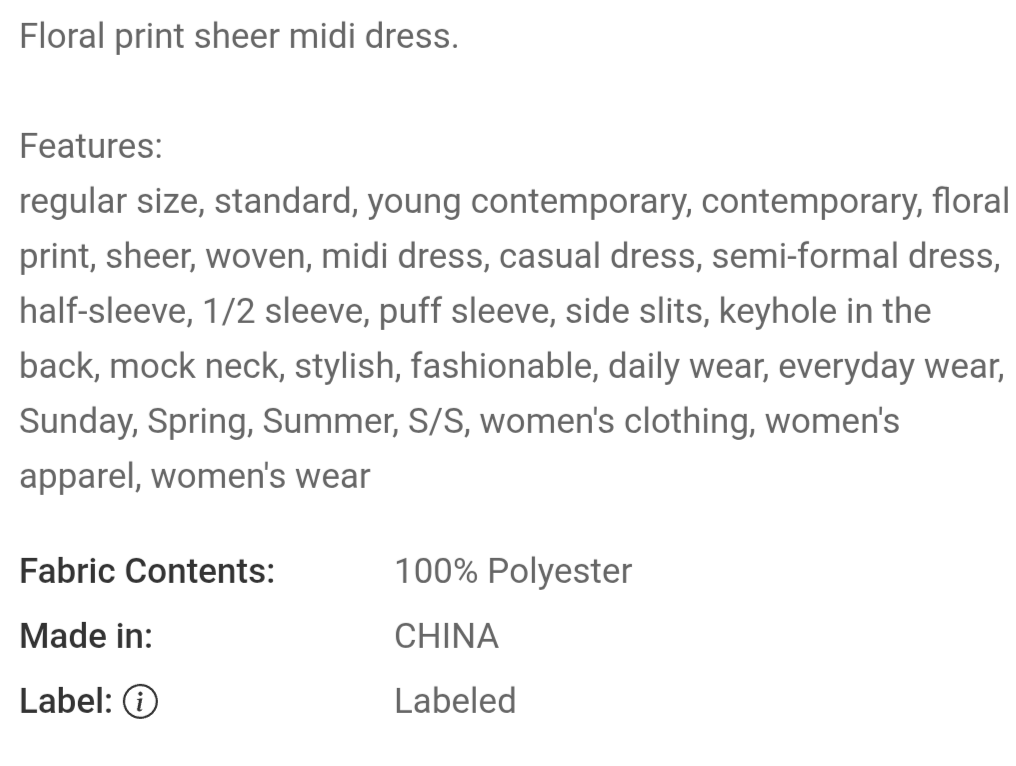The image size is (1016, 766).
Task: Click the 100% Polyester value
Action: (x=513, y=572)
